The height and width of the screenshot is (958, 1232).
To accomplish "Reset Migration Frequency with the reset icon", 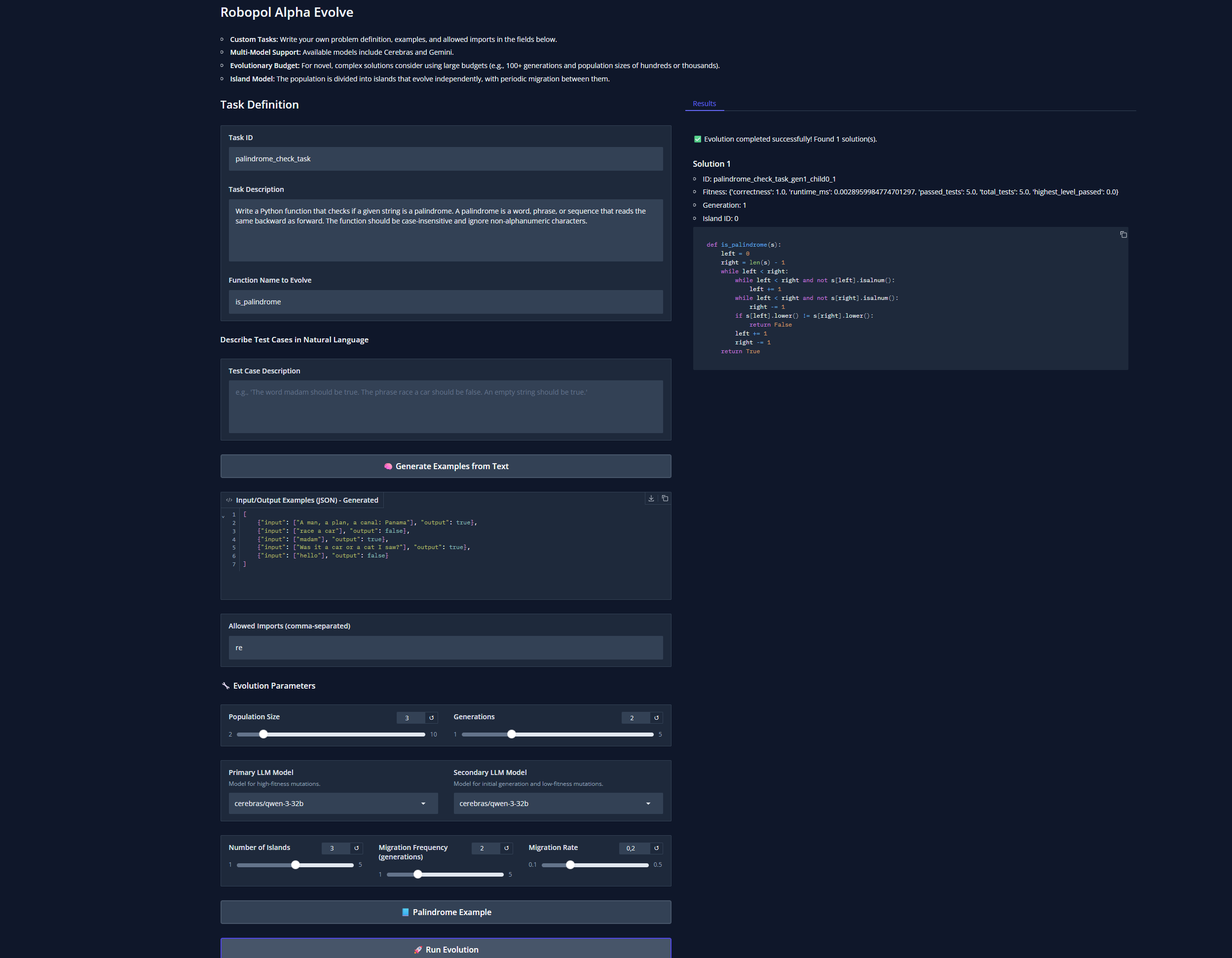I will [x=507, y=848].
